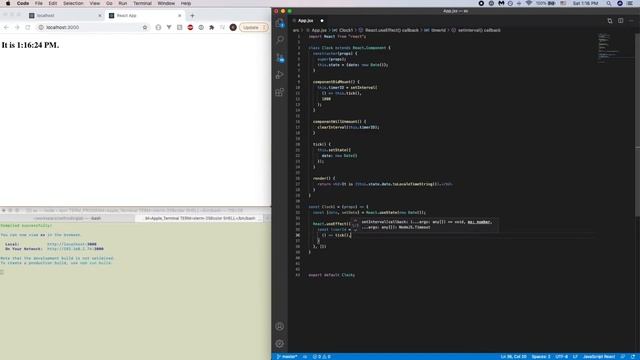The width and height of the screenshot is (640, 360).
Task: Open the Source Control view in VS Code
Action: coord(280,58)
